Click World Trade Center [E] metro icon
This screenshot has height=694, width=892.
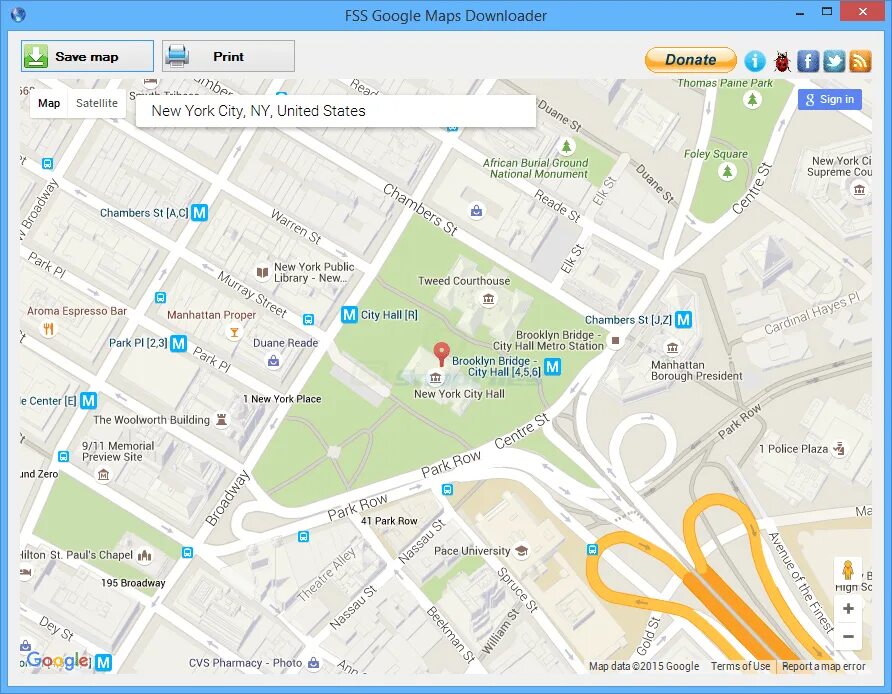88,400
